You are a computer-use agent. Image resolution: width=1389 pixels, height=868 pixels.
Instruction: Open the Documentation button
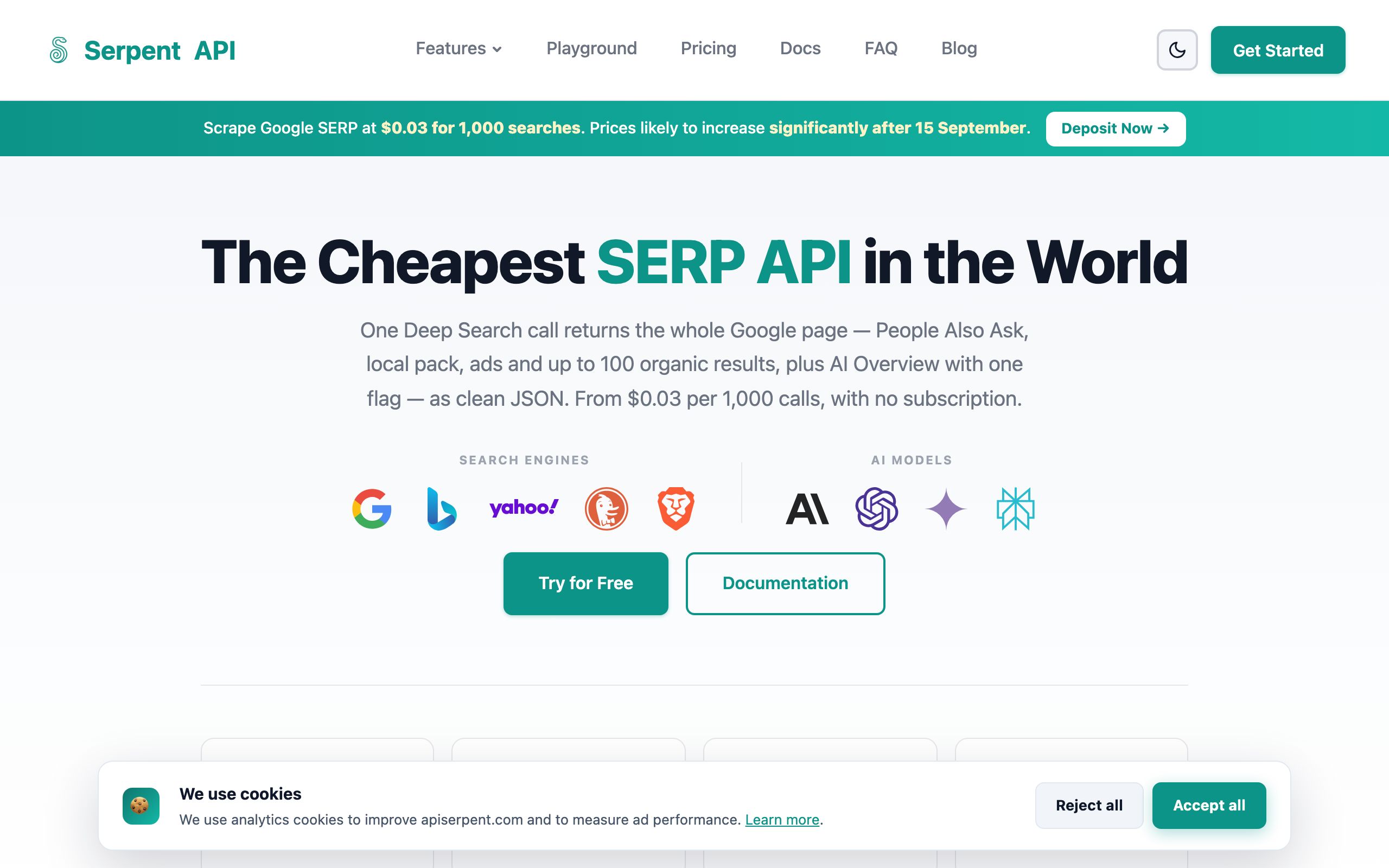[785, 583]
